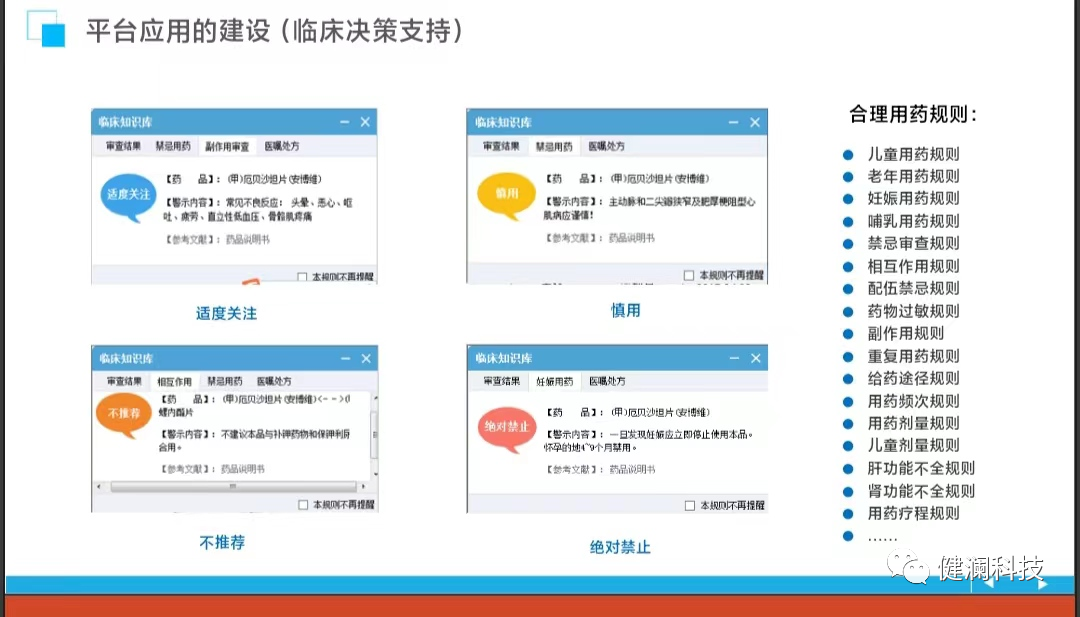The width and height of the screenshot is (1080, 617).
Task: Click the 重复用药规则 list item
Action: (x=913, y=356)
